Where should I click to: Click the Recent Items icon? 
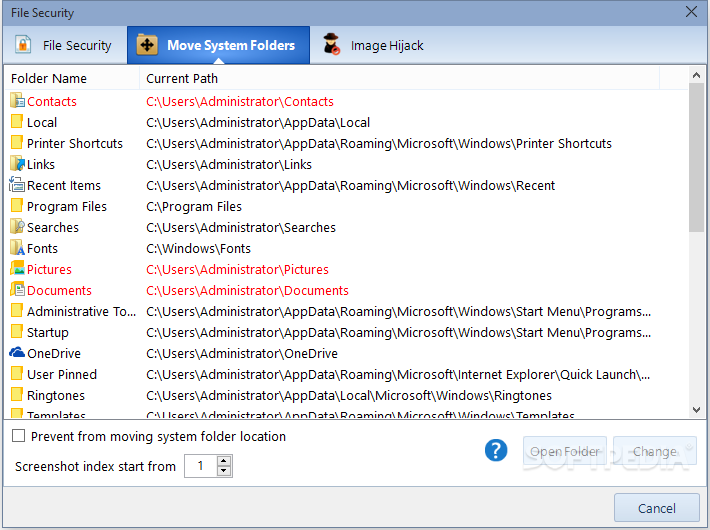coord(17,184)
